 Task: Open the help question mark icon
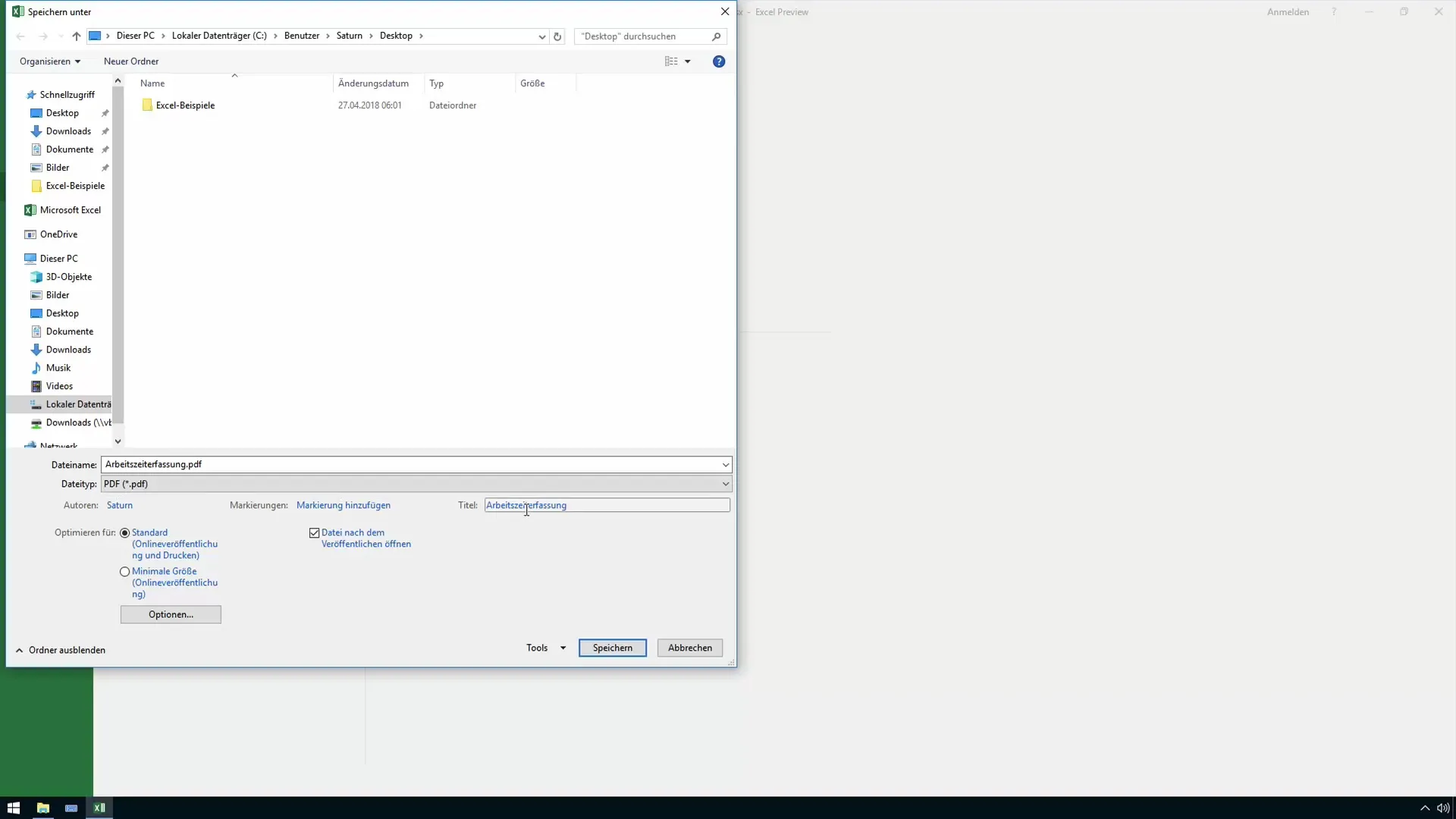[x=719, y=61]
